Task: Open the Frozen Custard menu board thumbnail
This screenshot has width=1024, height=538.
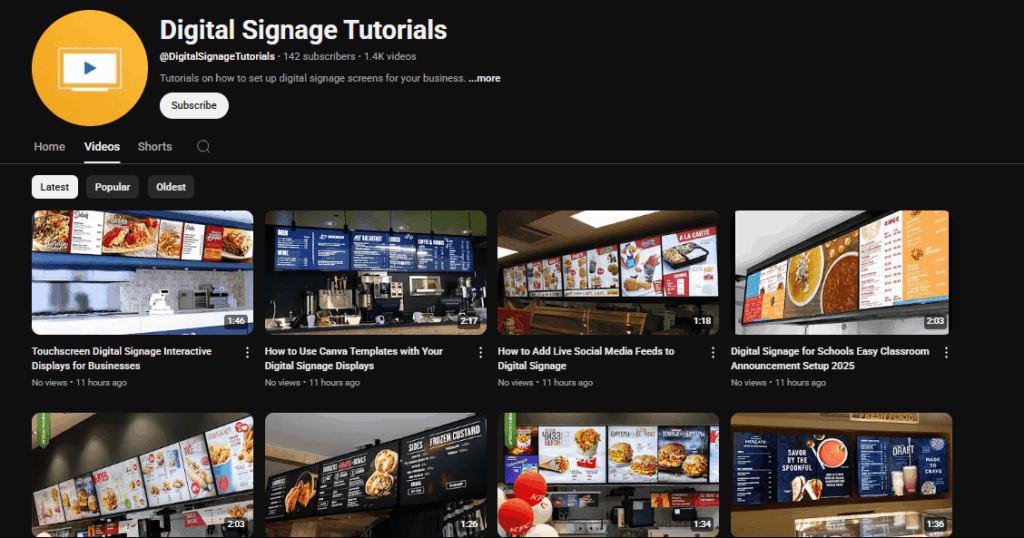Action: click(376, 475)
